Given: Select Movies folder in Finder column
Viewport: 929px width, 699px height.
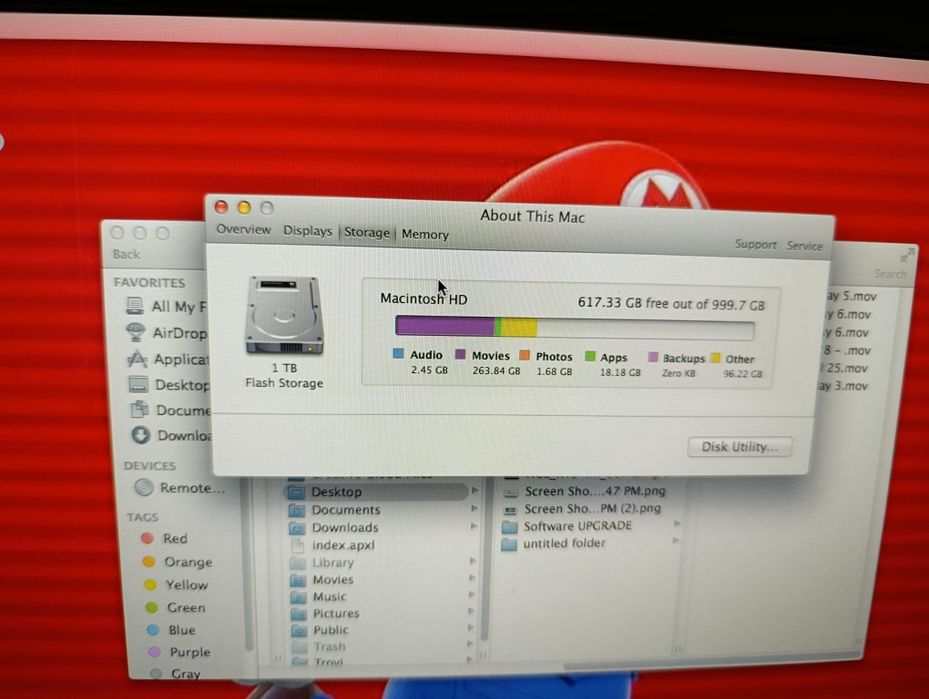Looking at the screenshot, I should [322, 579].
